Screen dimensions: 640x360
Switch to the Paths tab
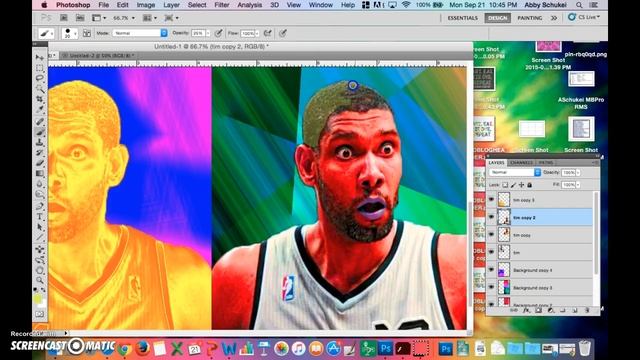point(546,162)
